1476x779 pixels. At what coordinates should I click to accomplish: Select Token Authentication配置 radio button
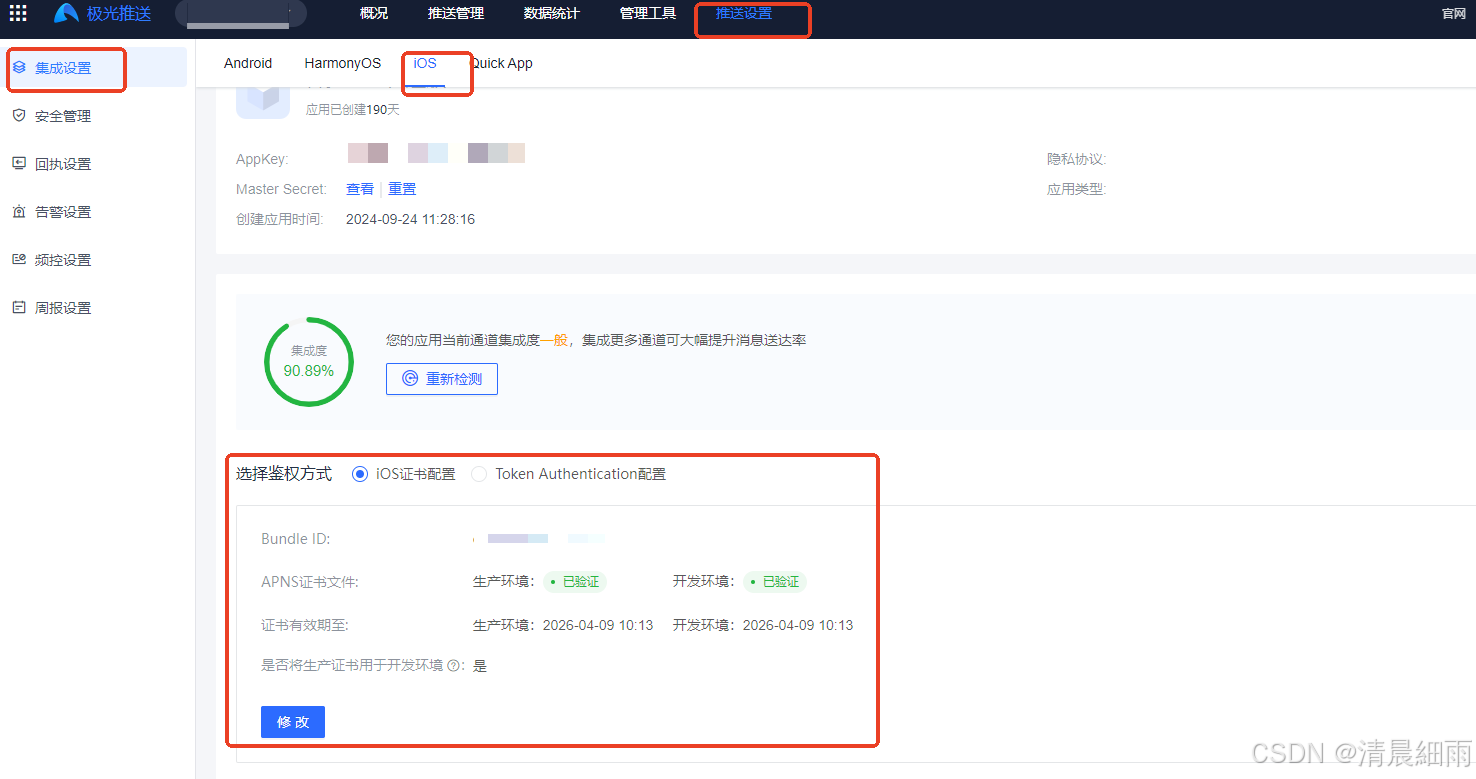[x=480, y=474]
